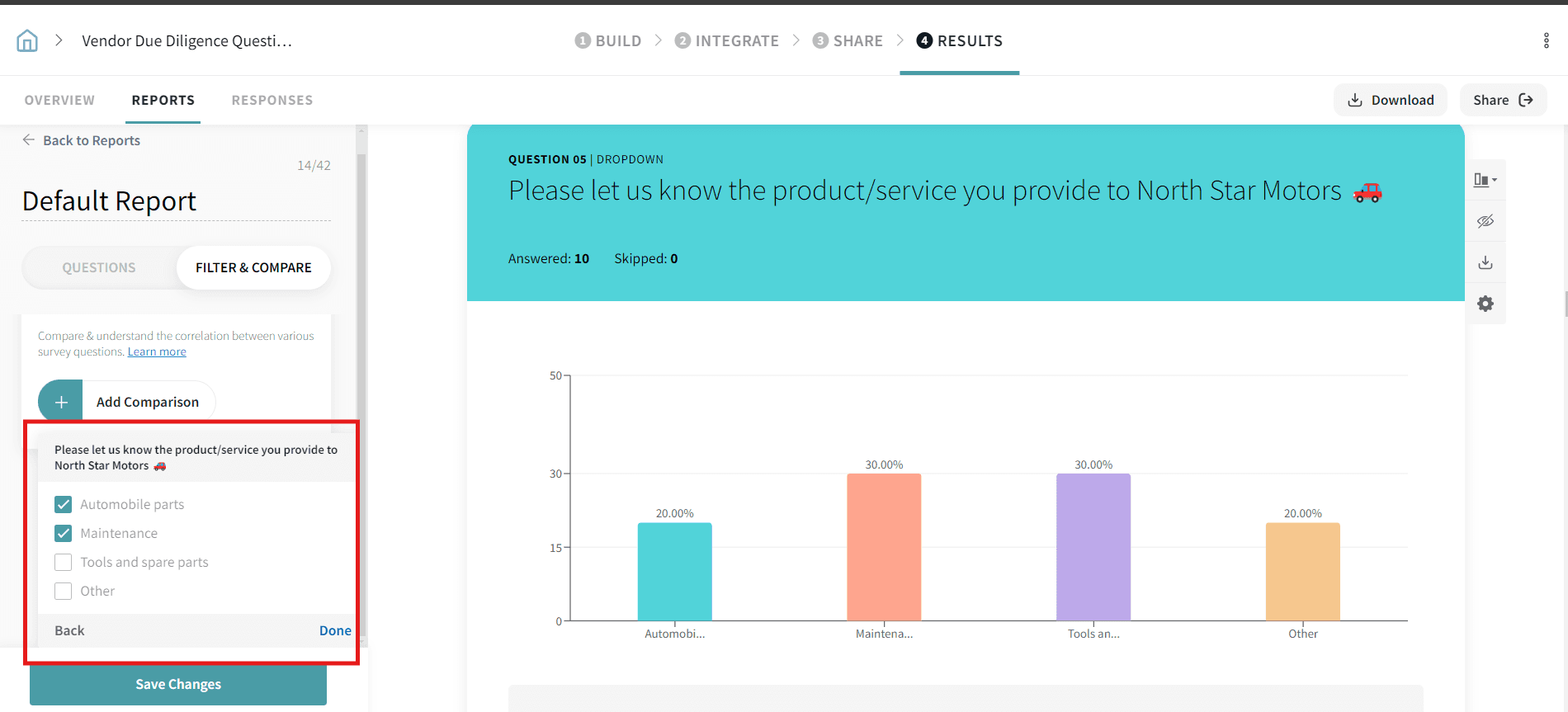The image size is (1568, 712).
Task: Open the chart type selector icon
Action: [1485, 180]
